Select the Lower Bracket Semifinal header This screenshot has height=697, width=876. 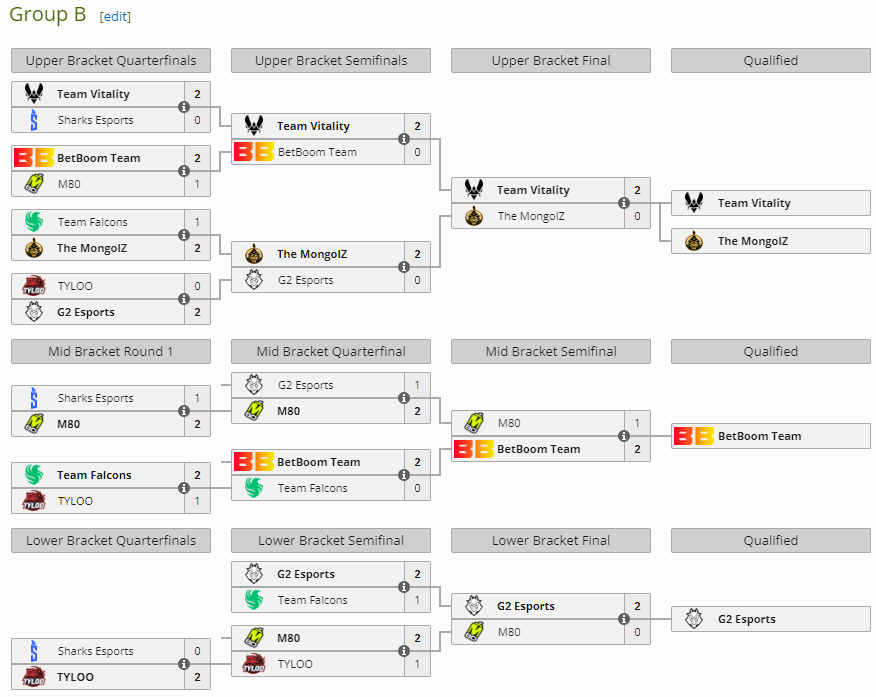coord(331,541)
